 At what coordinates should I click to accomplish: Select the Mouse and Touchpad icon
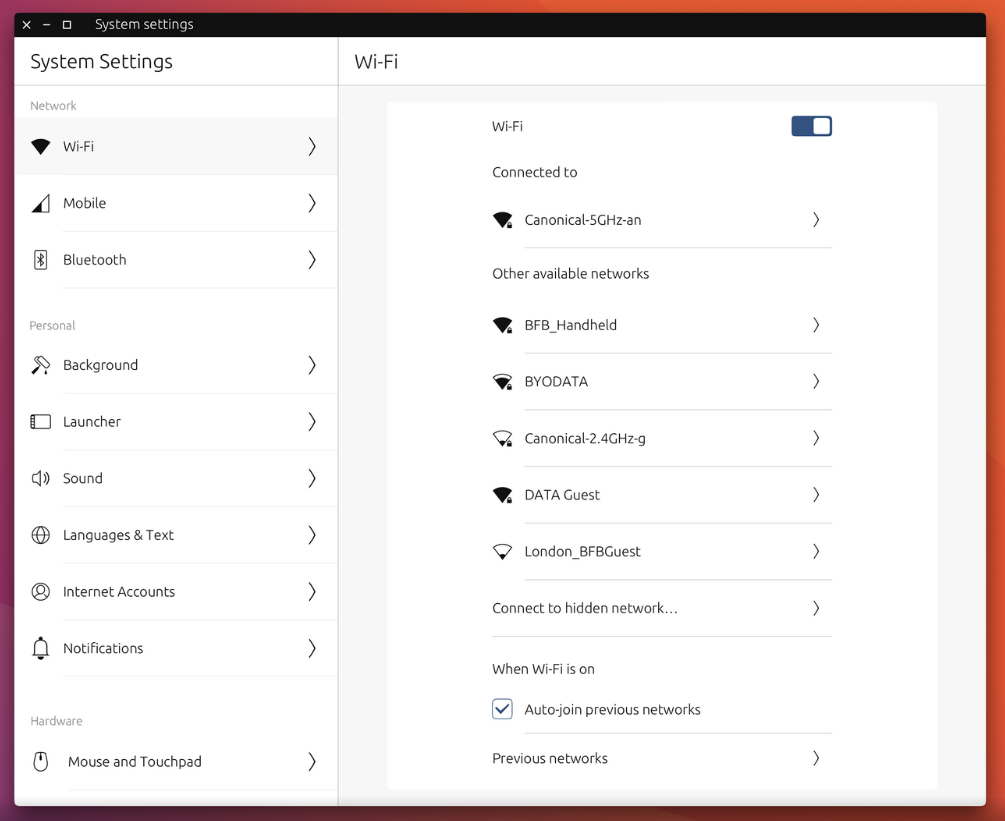(x=40, y=761)
